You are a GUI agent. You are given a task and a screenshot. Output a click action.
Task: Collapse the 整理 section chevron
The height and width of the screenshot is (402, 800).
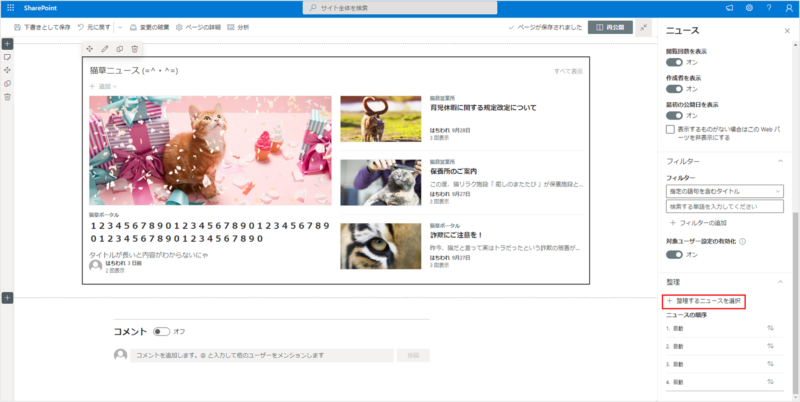779,283
